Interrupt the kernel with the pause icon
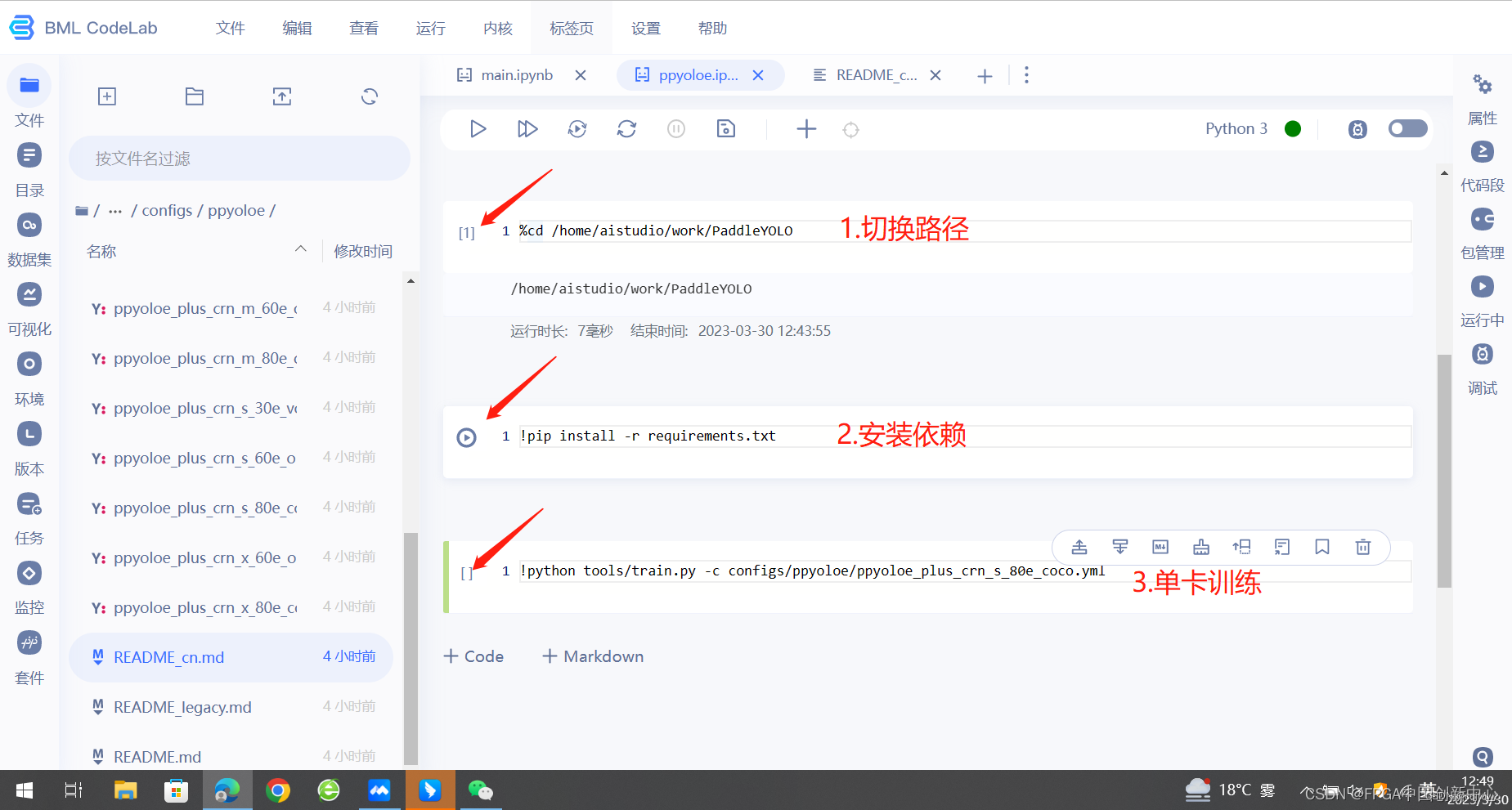The width and height of the screenshot is (1512, 810). (676, 129)
